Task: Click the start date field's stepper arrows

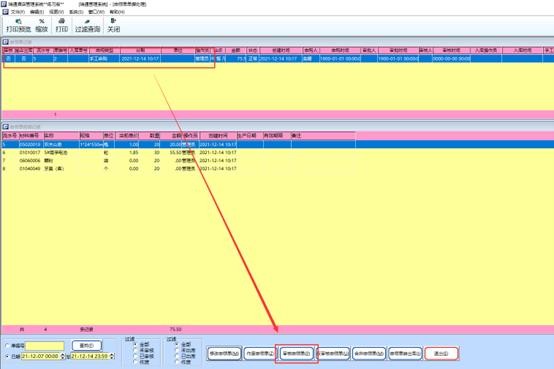Action: (63, 356)
